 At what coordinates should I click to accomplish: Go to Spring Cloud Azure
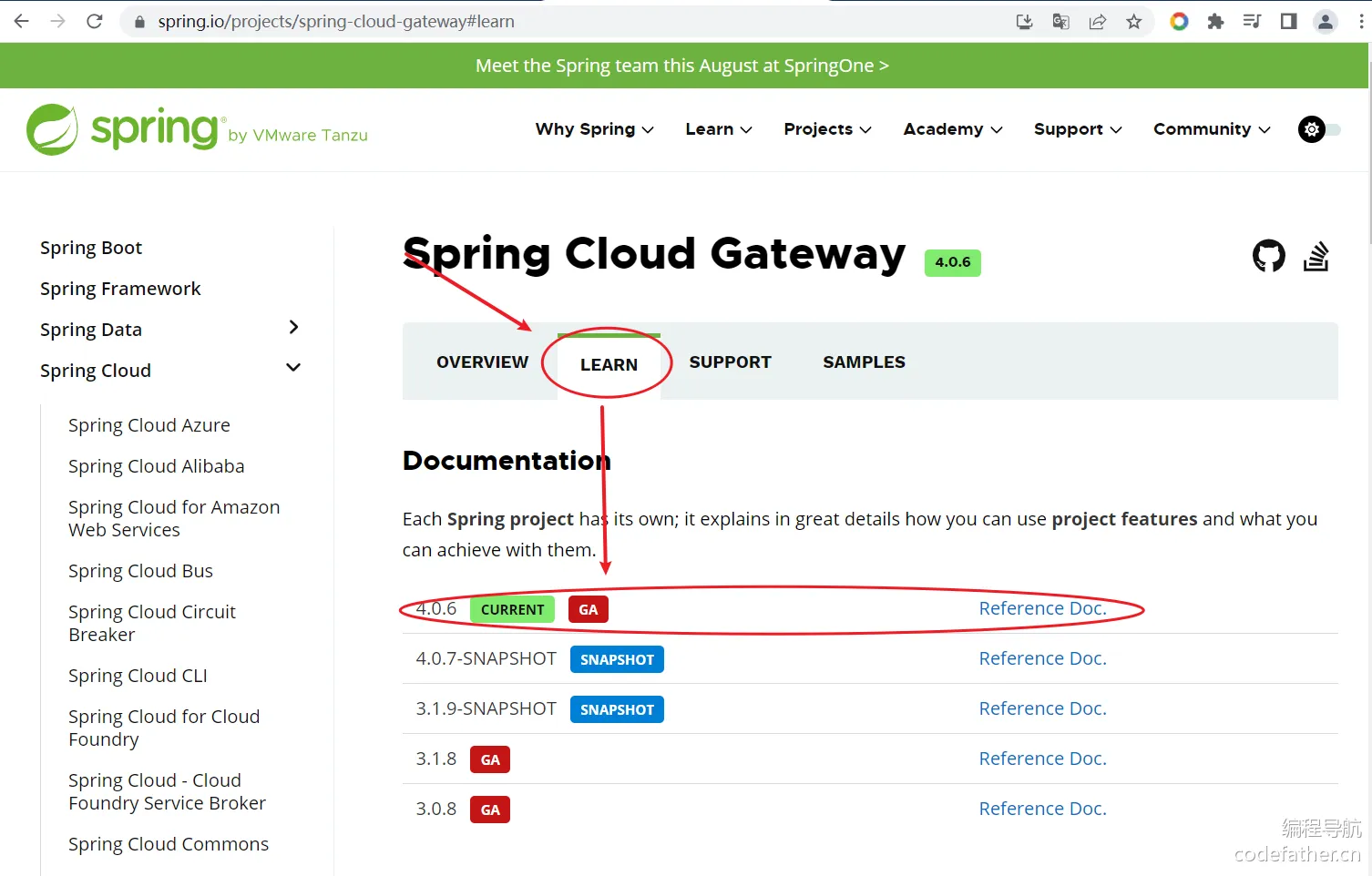click(149, 425)
